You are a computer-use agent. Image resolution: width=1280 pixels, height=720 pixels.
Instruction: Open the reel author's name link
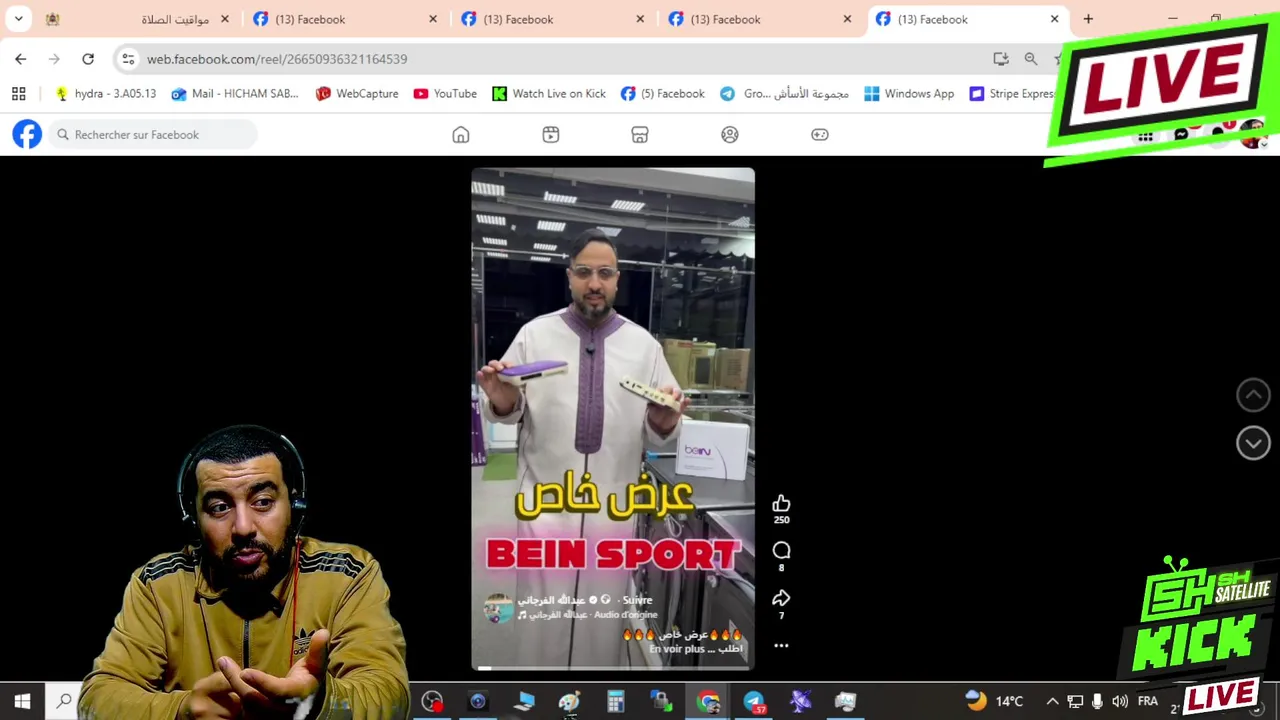551,600
